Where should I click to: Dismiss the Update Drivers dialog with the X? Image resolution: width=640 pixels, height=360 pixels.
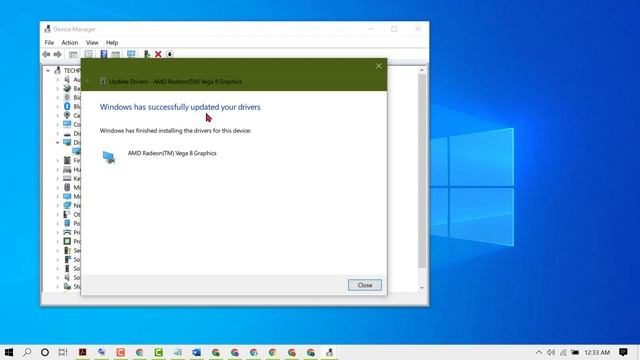click(x=378, y=66)
